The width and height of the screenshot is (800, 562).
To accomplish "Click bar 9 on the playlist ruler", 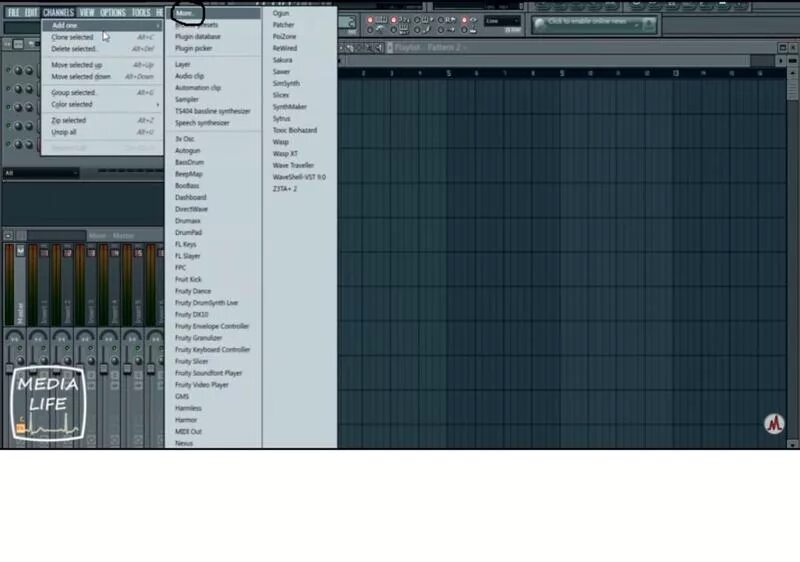I will tap(562, 73).
